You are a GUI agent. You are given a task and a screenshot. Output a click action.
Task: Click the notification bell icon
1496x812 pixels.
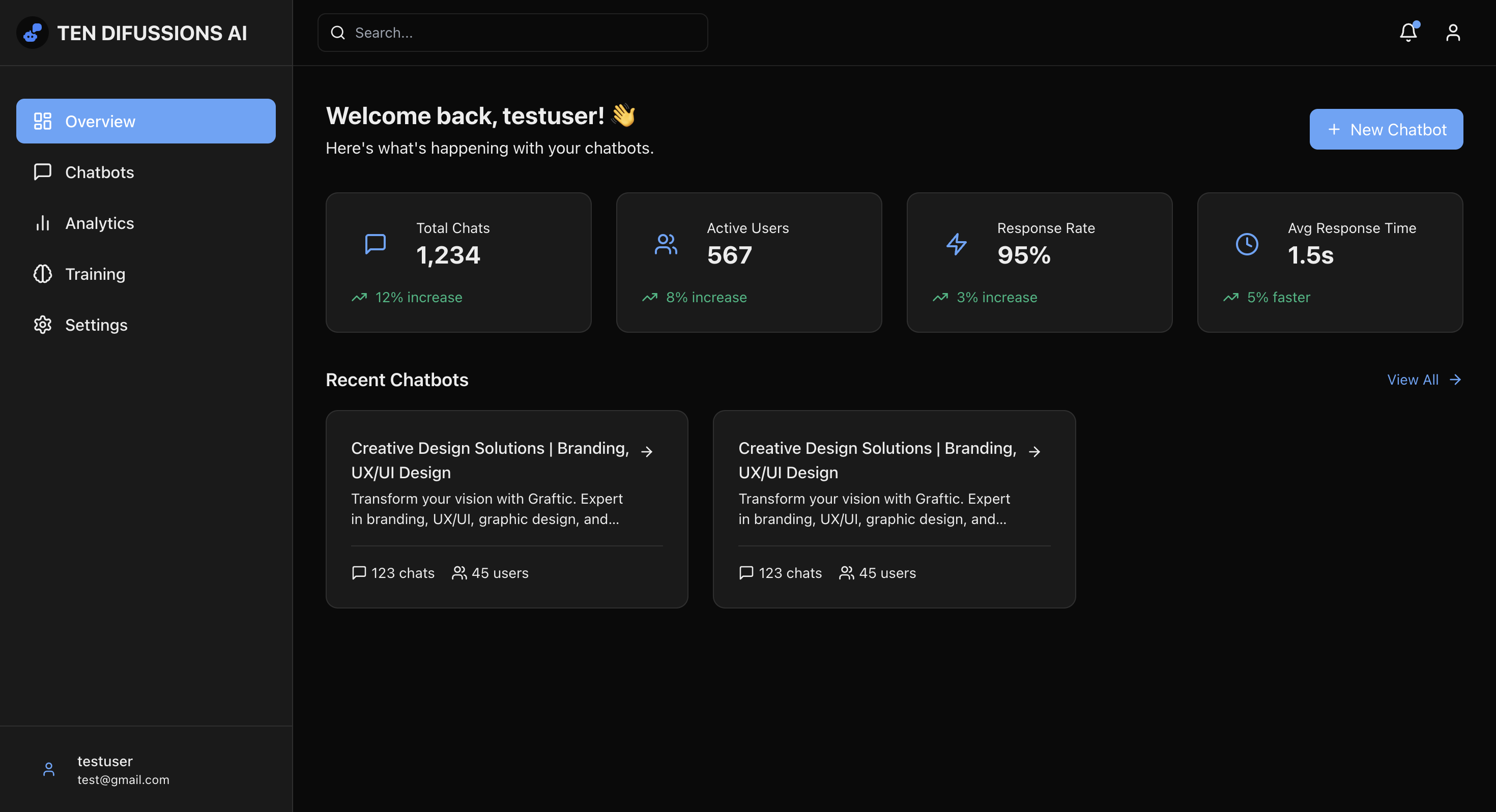(1408, 33)
